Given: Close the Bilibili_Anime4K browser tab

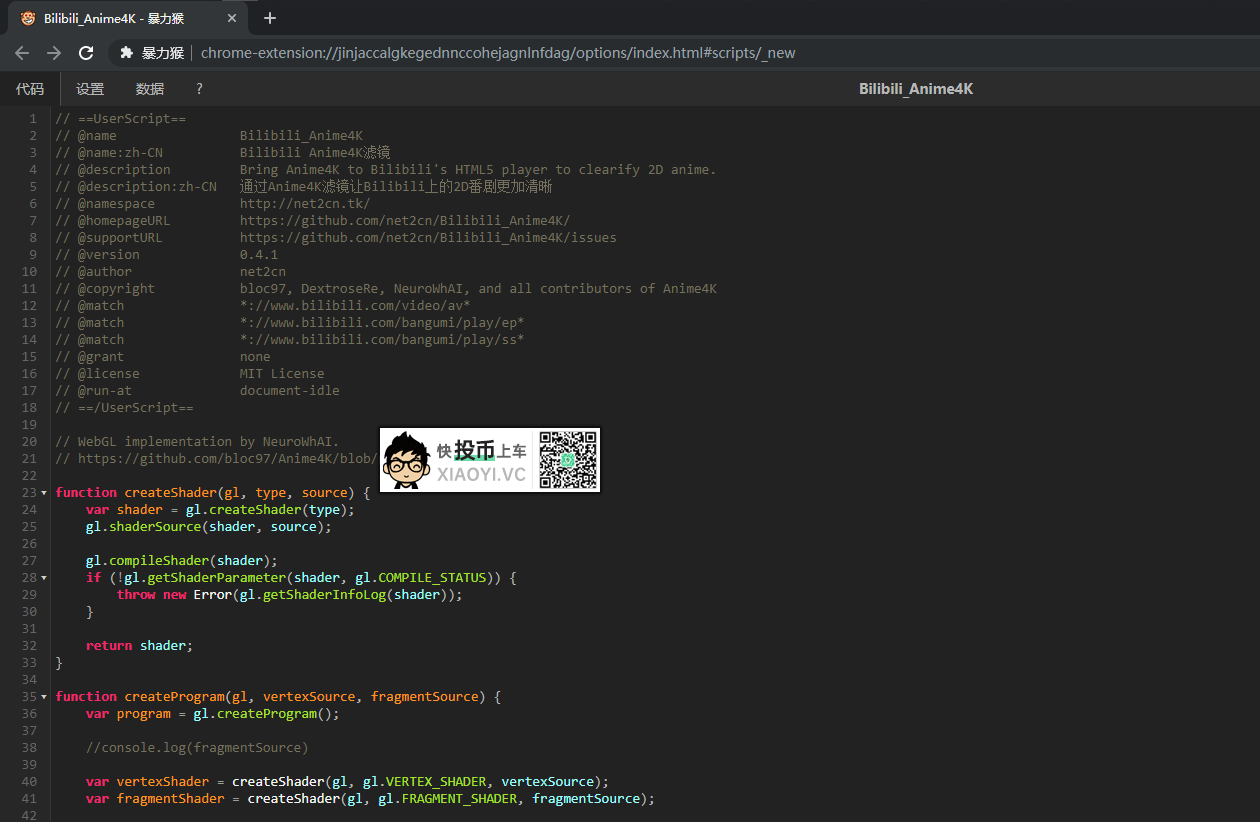Looking at the screenshot, I should (x=233, y=18).
